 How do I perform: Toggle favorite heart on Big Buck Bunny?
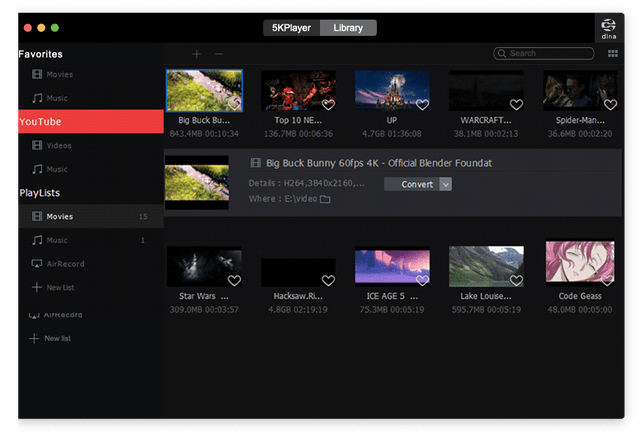(234, 104)
